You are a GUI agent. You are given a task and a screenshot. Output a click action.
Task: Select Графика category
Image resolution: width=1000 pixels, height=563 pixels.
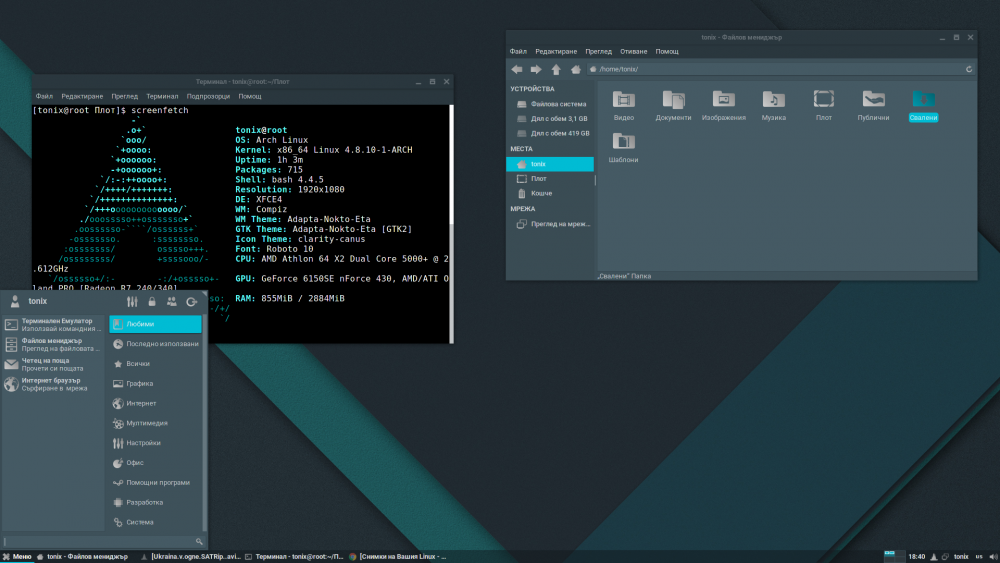155,383
